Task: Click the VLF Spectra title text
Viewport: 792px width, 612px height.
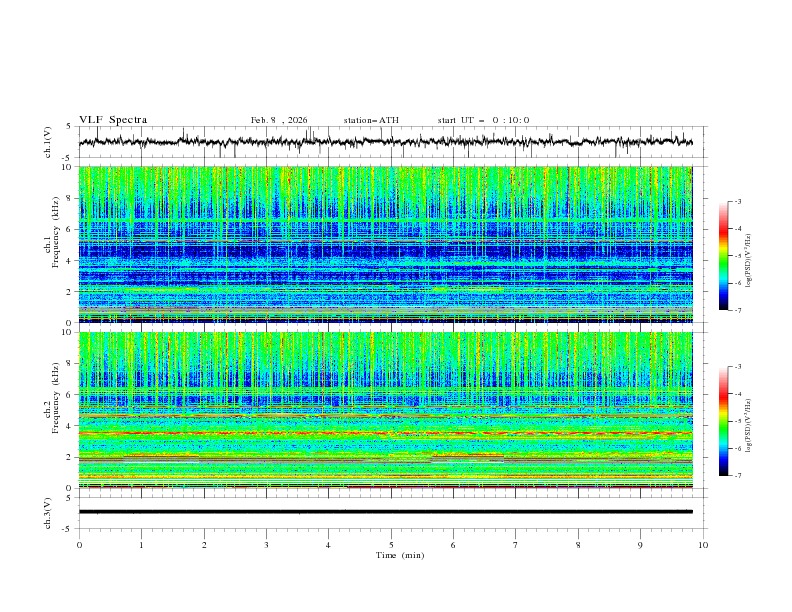Action: pyautogui.click(x=113, y=120)
